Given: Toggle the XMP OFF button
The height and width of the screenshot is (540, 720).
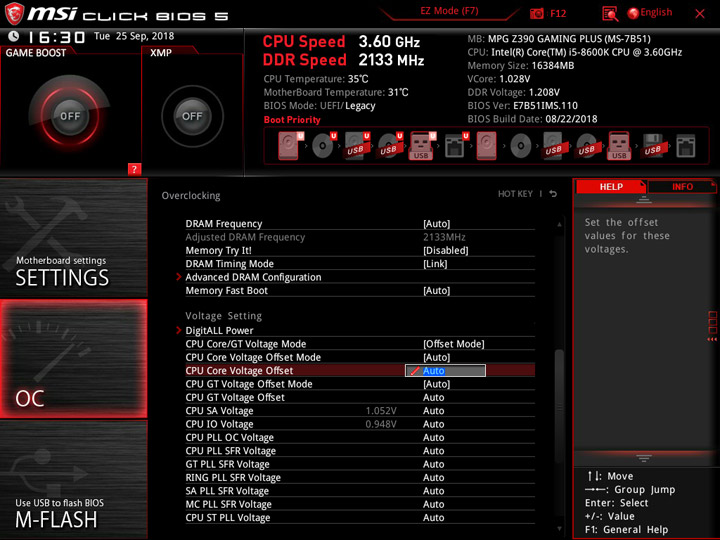Looking at the screenshot, I should coord(192,116).
